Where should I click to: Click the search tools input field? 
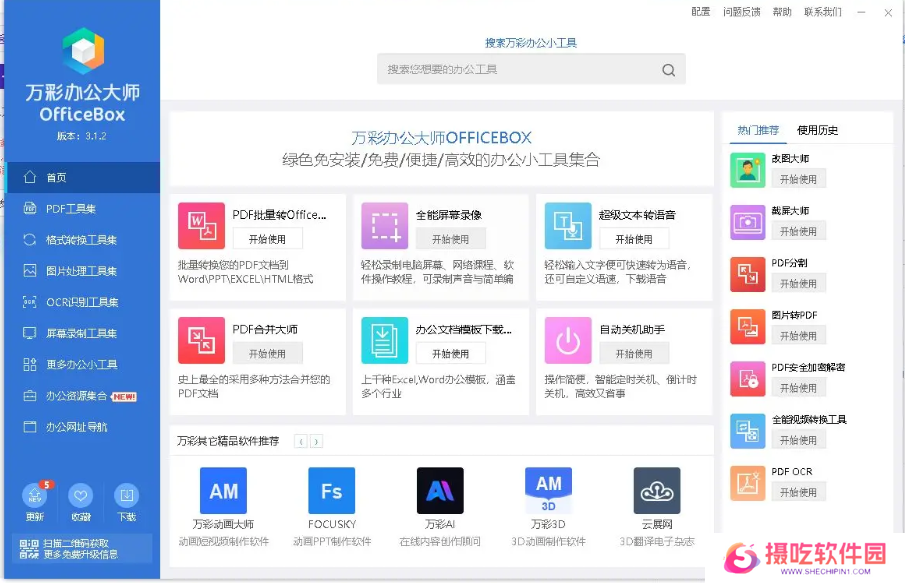tap(531, 69)
